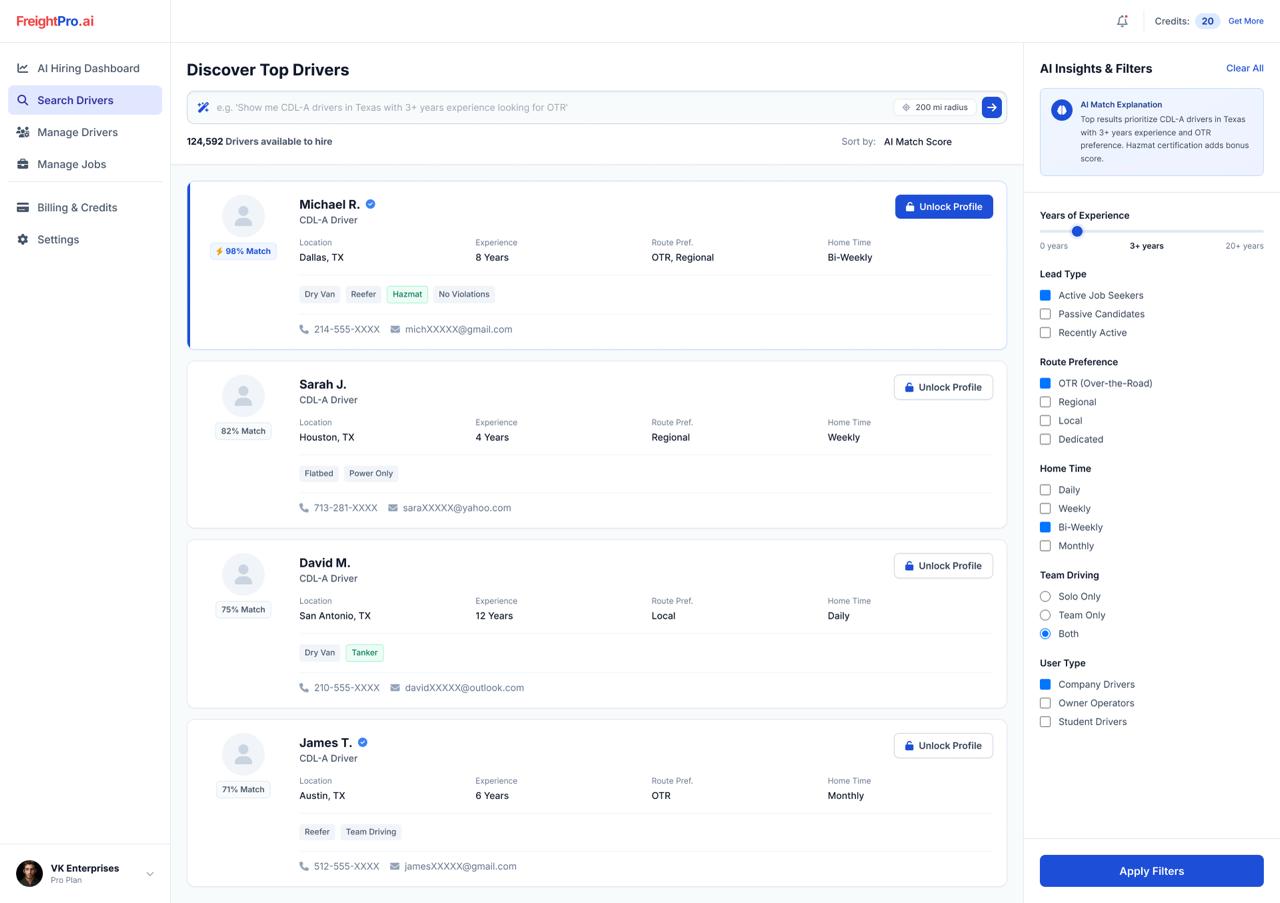
Task: Click email icon beside saraXXXXX@yahoo.com
Action: [x=393, y=508]
